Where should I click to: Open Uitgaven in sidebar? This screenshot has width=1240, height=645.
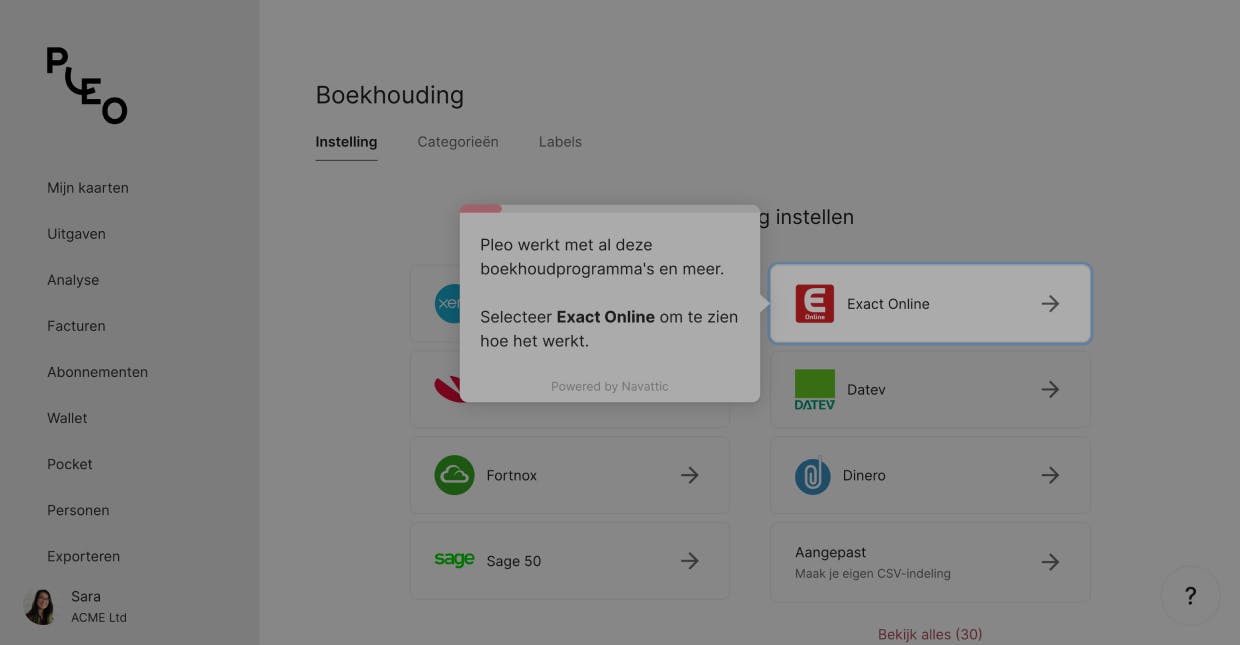pos(76,234)
